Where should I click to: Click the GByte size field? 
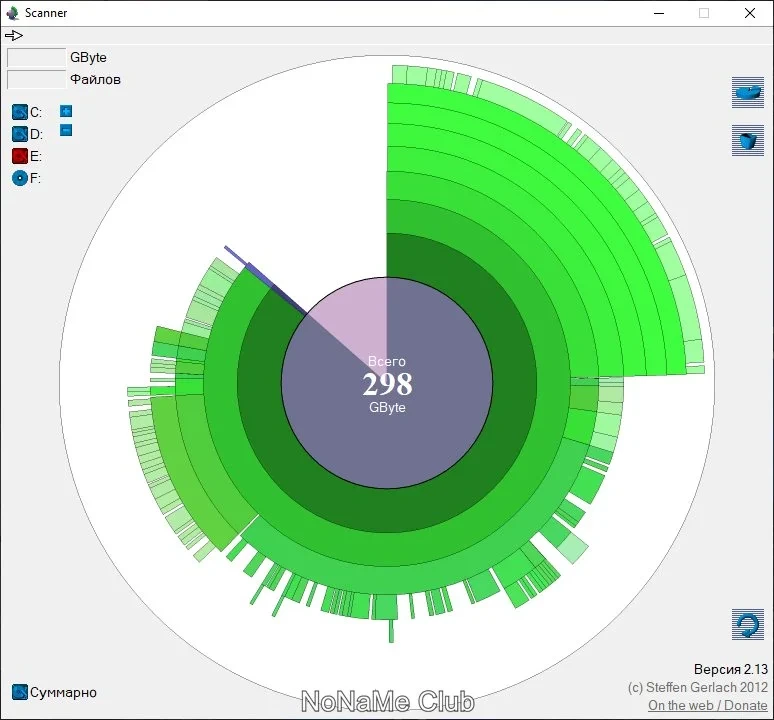[36, 57]
